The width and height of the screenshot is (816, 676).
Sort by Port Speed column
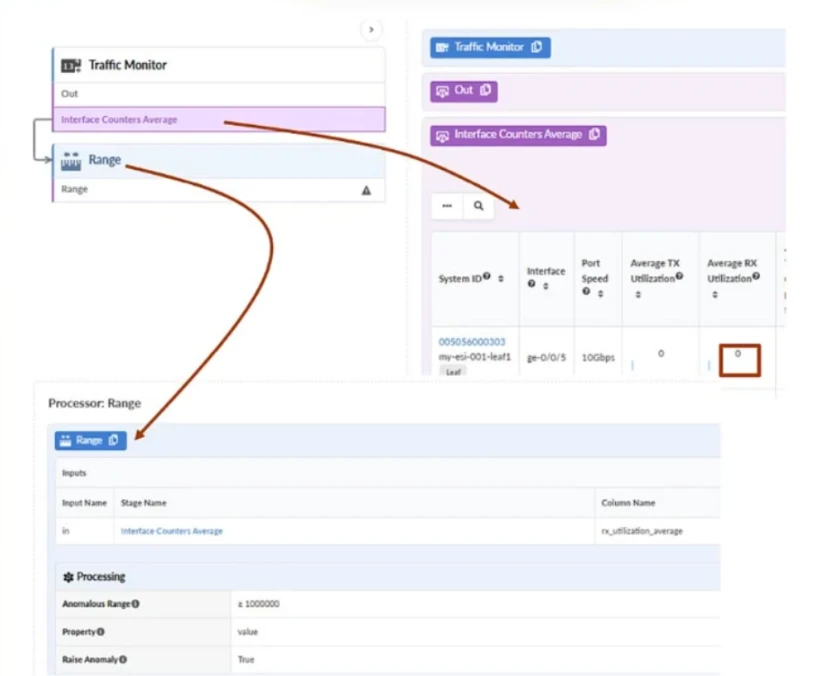point(600,294)
